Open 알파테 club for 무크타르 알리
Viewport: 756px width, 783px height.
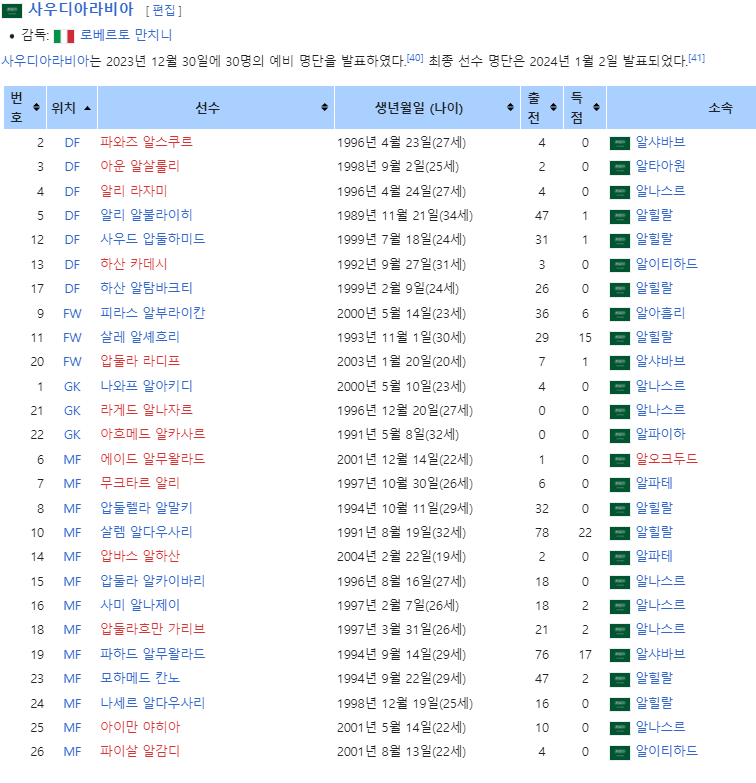(x=654, y=483)
